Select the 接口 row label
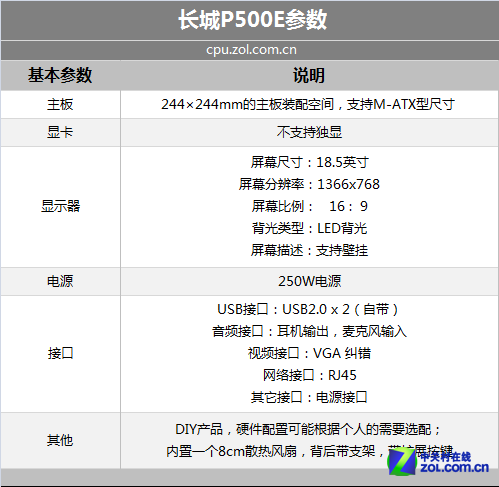 click(60, 353)
